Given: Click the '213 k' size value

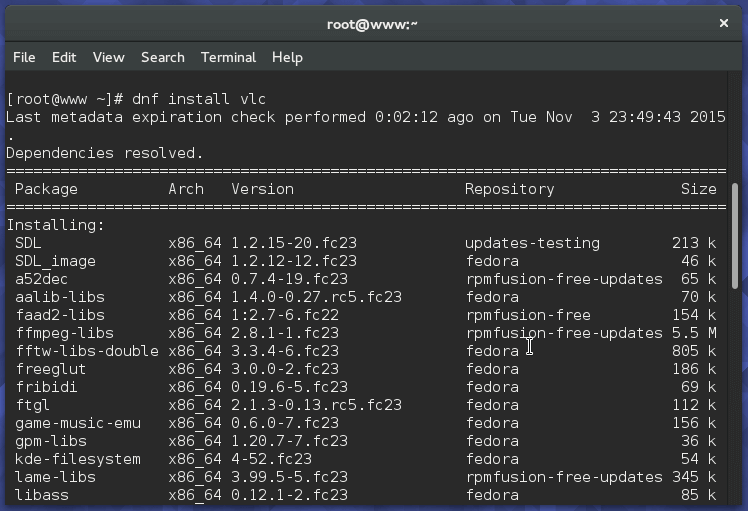Looking at the screenshot, I should pyautogui.click(x=694, y=243).
